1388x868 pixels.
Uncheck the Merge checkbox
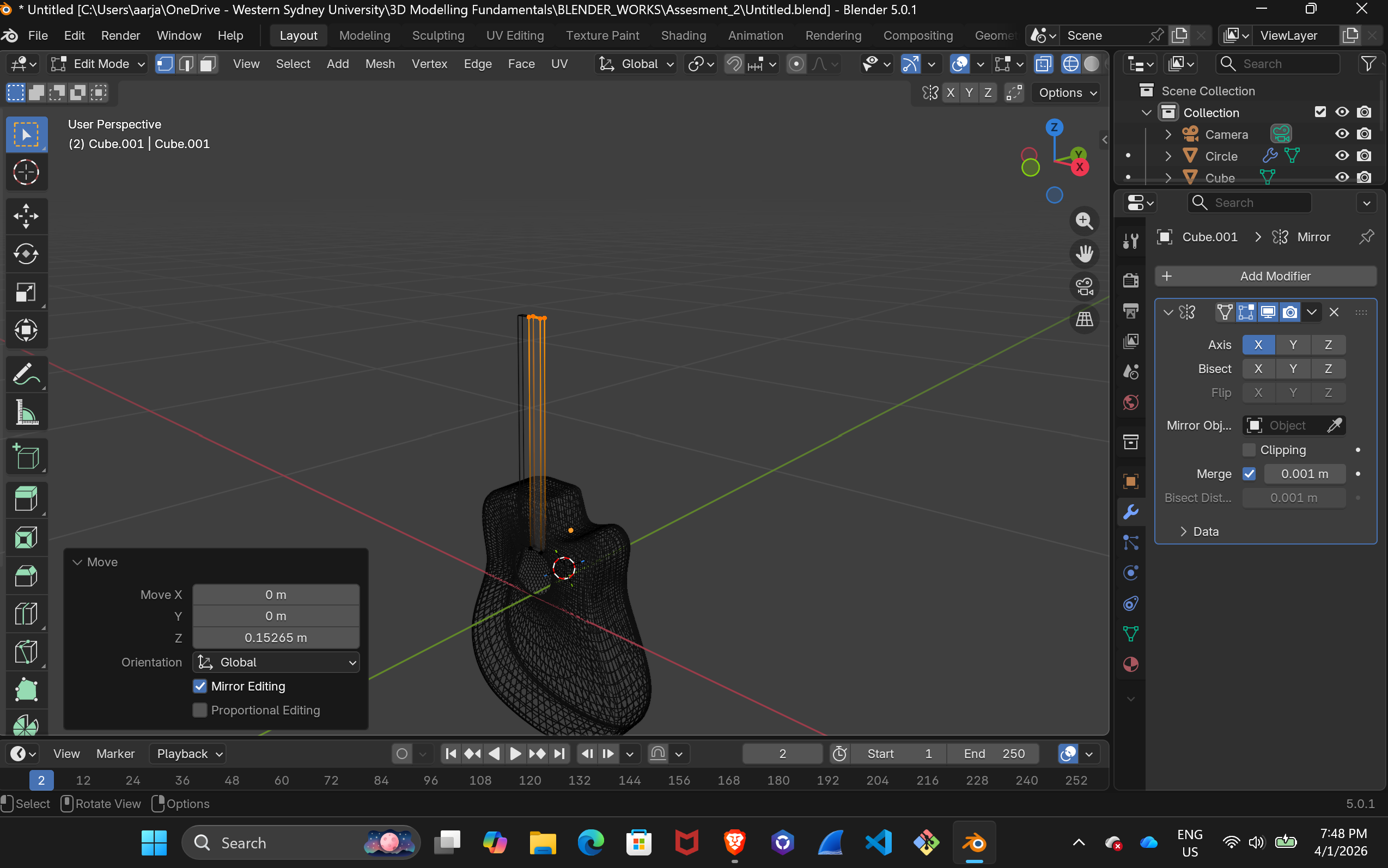pyautogui.click(x=1249, y=474)
